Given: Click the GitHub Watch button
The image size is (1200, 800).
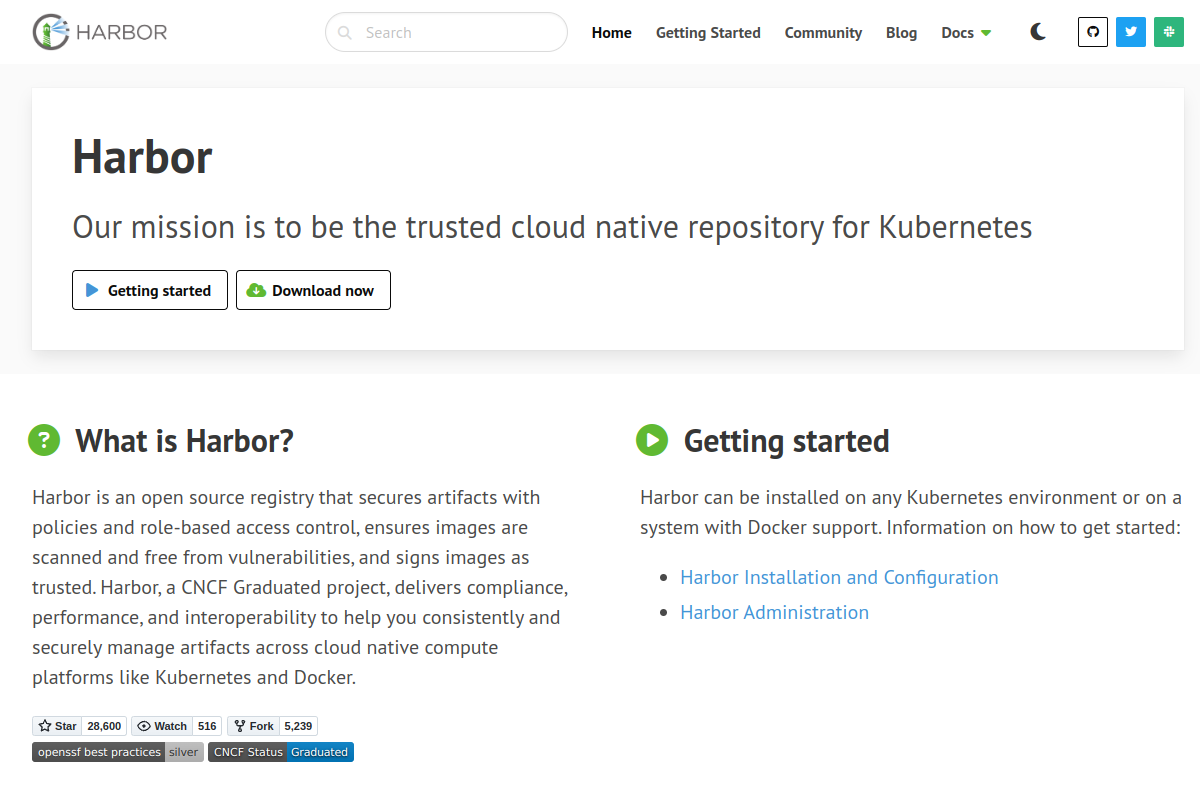Looking at the screenshot, I should tap(161, 726).
